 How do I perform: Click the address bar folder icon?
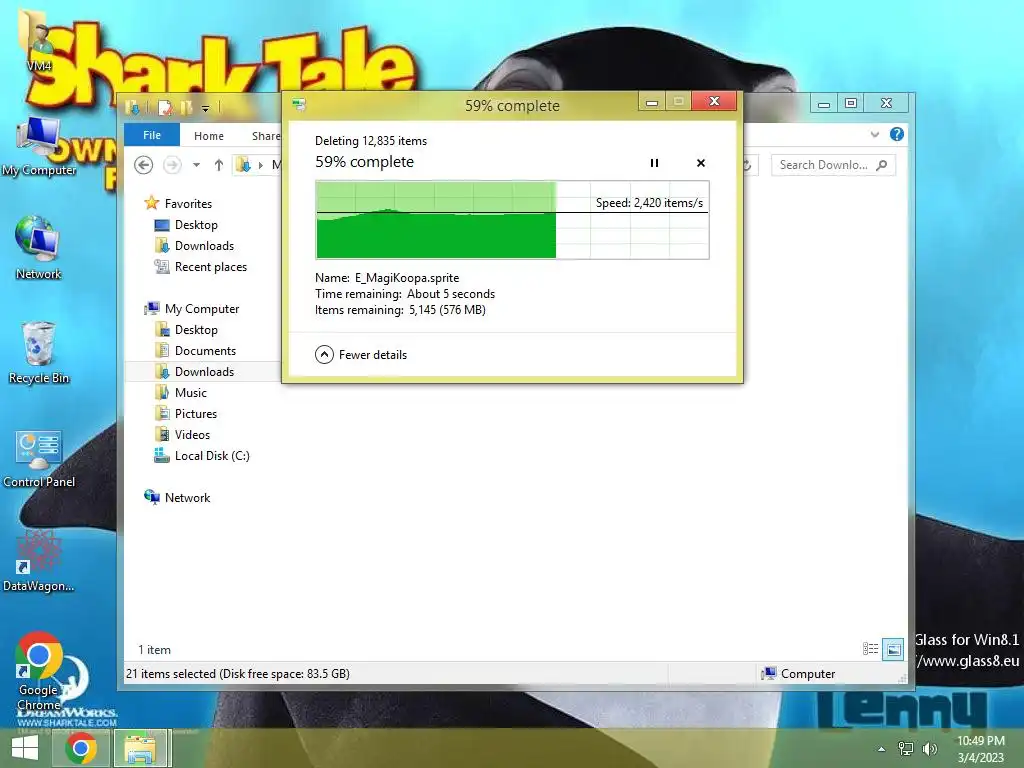(243, 165)
